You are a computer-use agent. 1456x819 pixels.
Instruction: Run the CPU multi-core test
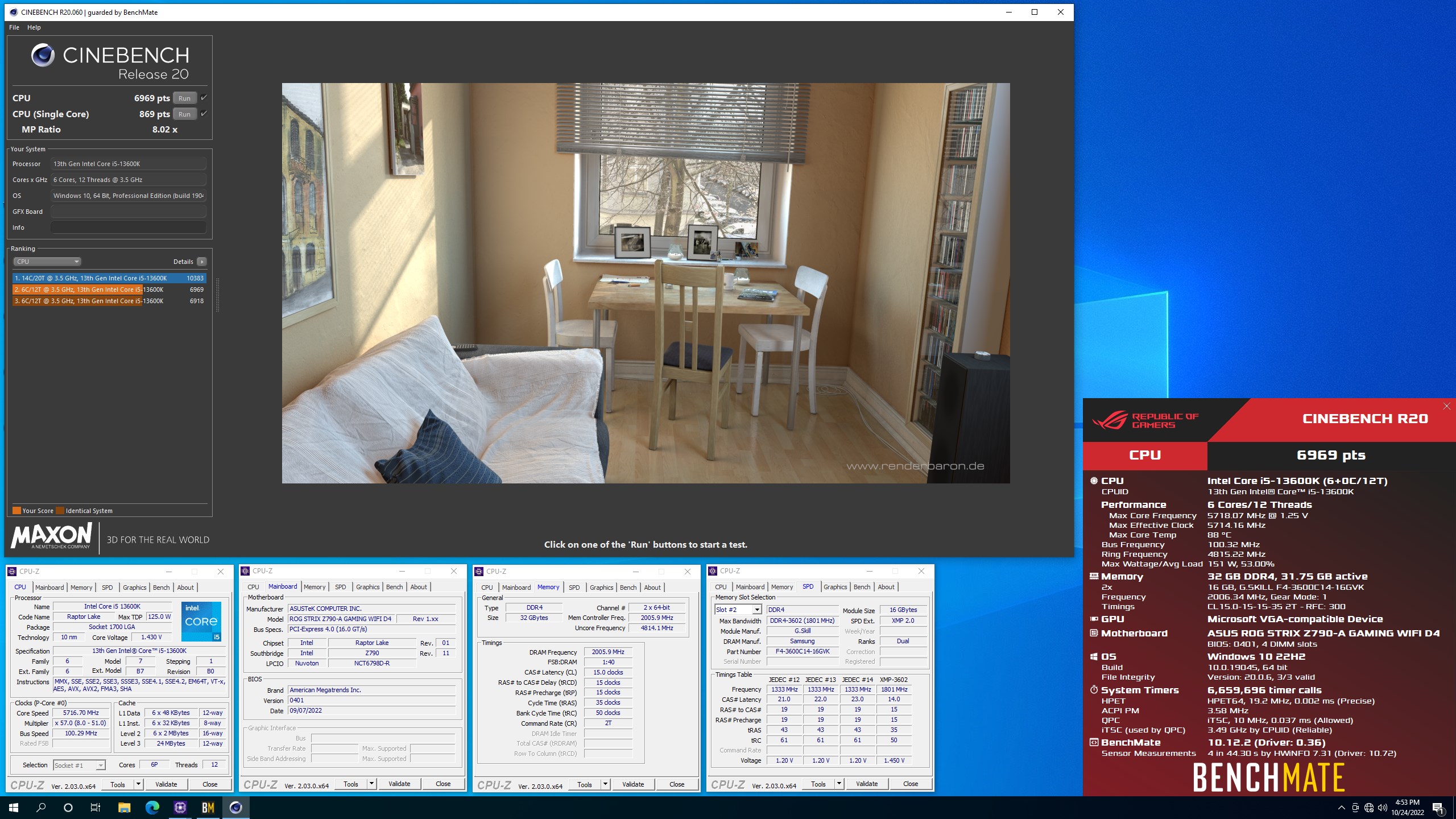coord(185,98)
